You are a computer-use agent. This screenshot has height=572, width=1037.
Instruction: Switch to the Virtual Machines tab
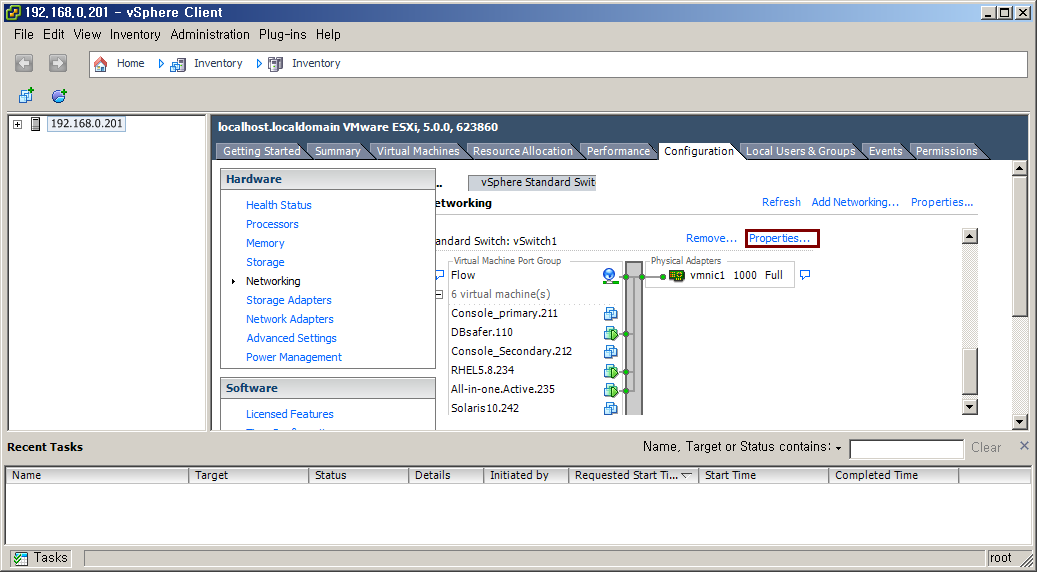(x=418, y=151)
